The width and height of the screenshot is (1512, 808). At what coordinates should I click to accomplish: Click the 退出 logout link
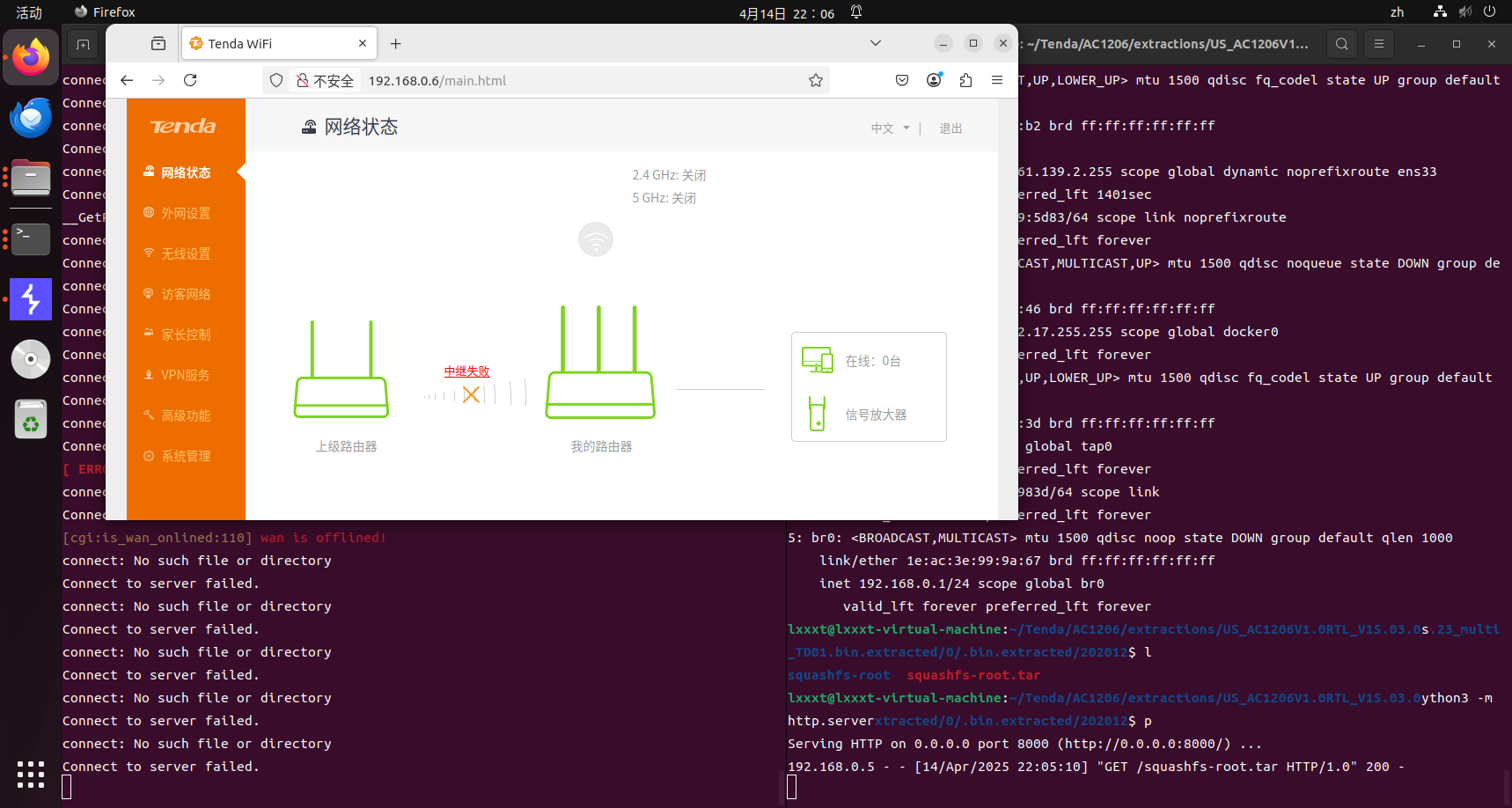[951, 129]
